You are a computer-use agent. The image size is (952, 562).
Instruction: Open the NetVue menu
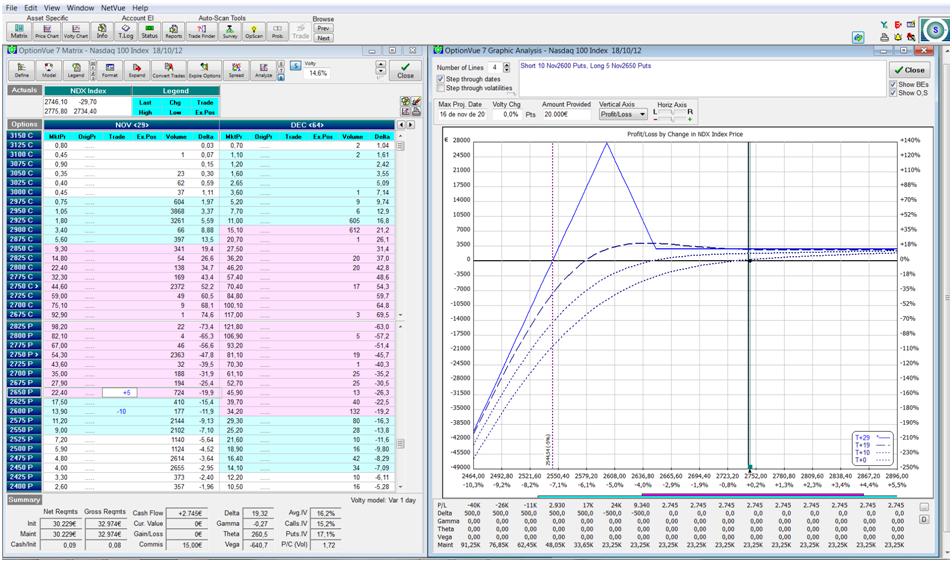pos(115,7)
